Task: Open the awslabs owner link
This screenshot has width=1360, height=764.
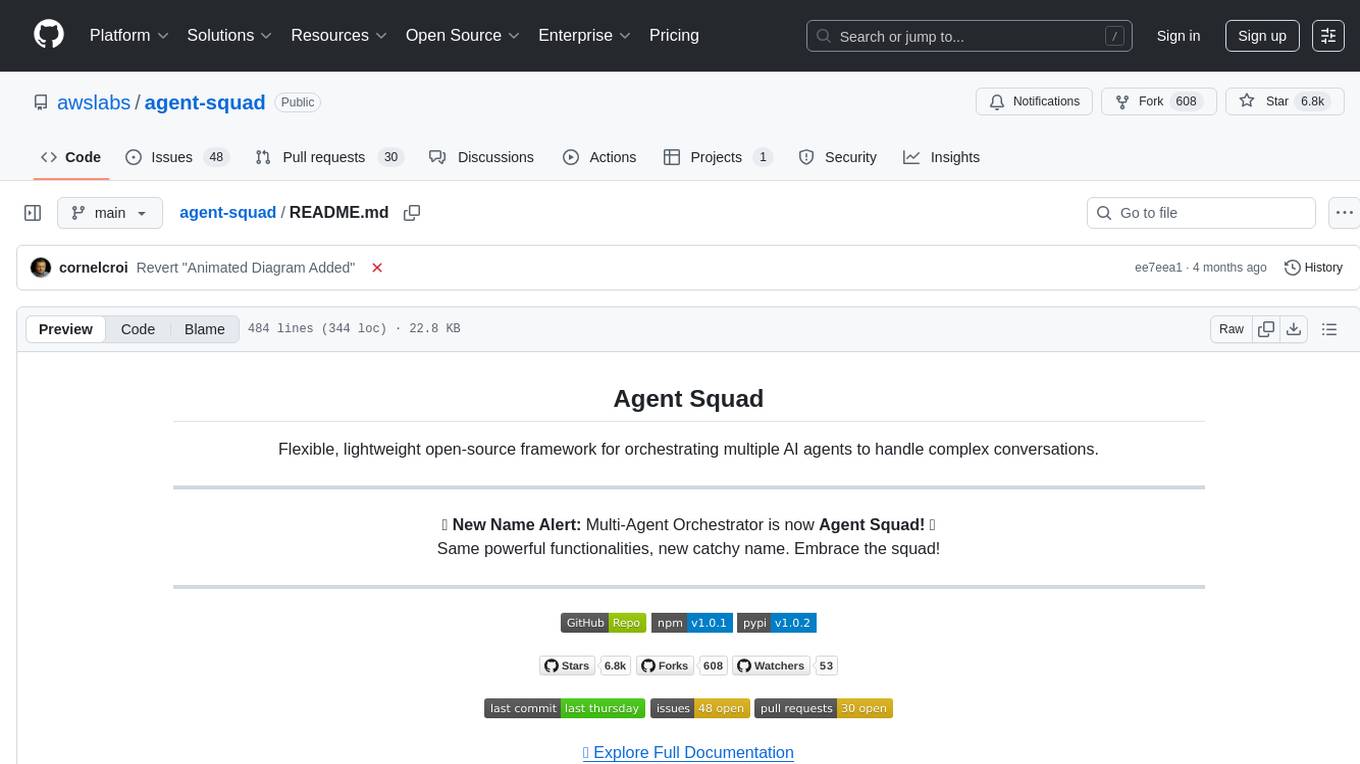Action: click(x=94, y=102)
